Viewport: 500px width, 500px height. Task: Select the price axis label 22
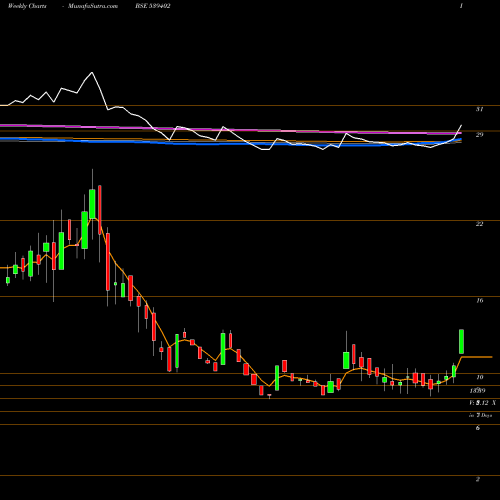click(x=479, y=224)
